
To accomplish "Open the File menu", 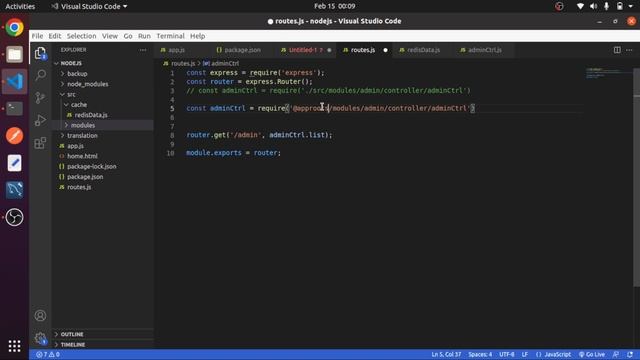I will coord(37,36).
